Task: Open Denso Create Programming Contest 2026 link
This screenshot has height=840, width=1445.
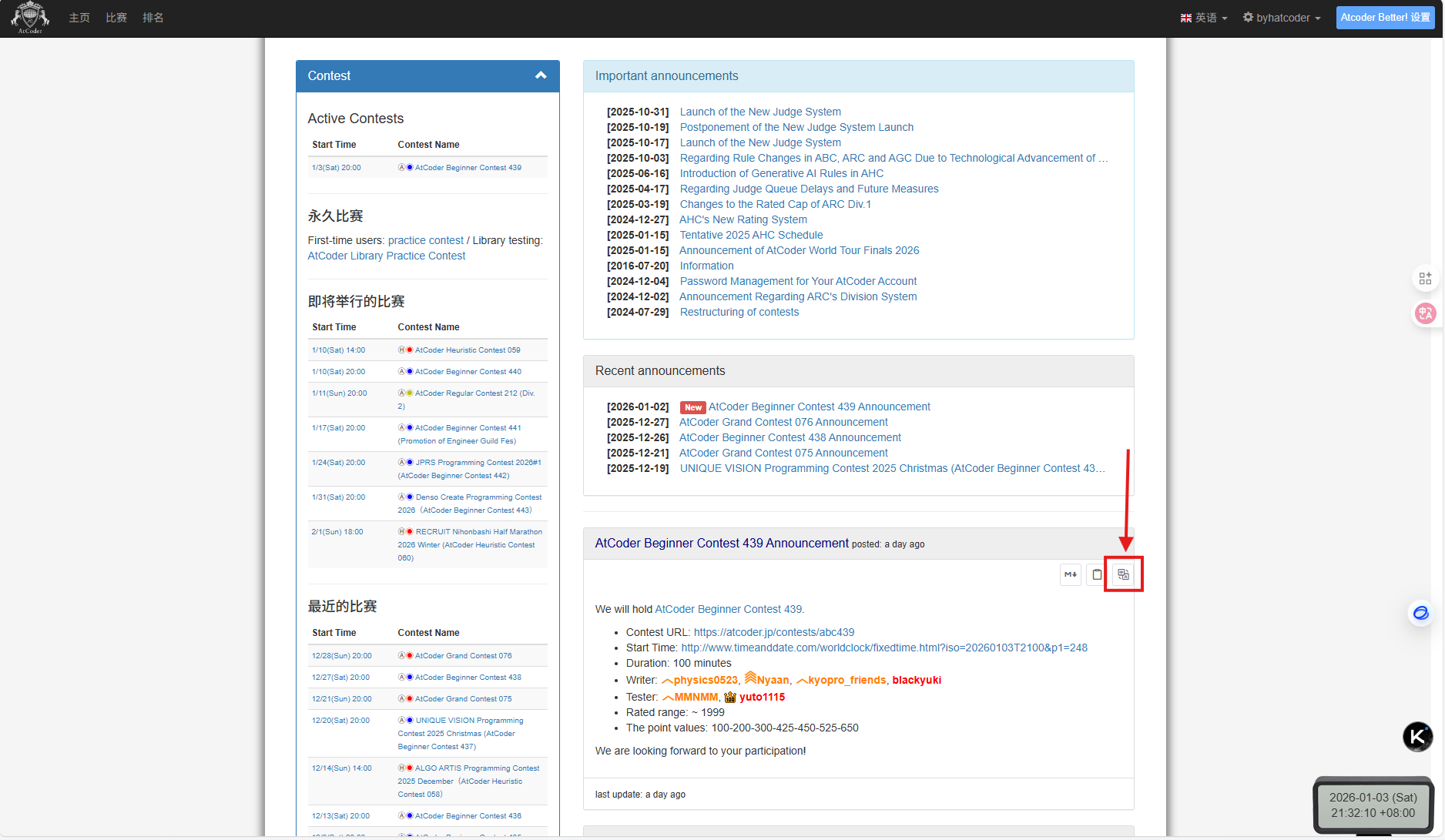Action: [470, 504]
